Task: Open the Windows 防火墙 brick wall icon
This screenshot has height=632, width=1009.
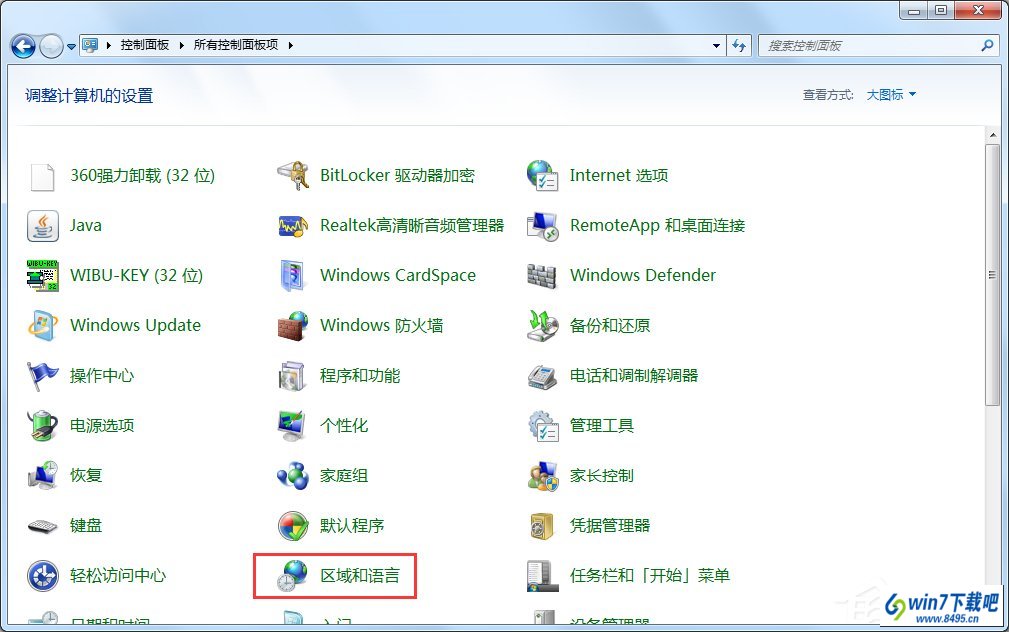Action: pyautogui.click(x=293, y=326)
